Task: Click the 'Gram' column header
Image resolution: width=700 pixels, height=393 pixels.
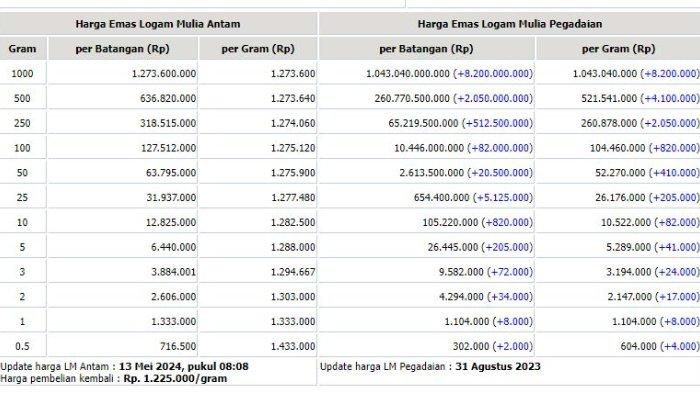Action: [22, 49]
